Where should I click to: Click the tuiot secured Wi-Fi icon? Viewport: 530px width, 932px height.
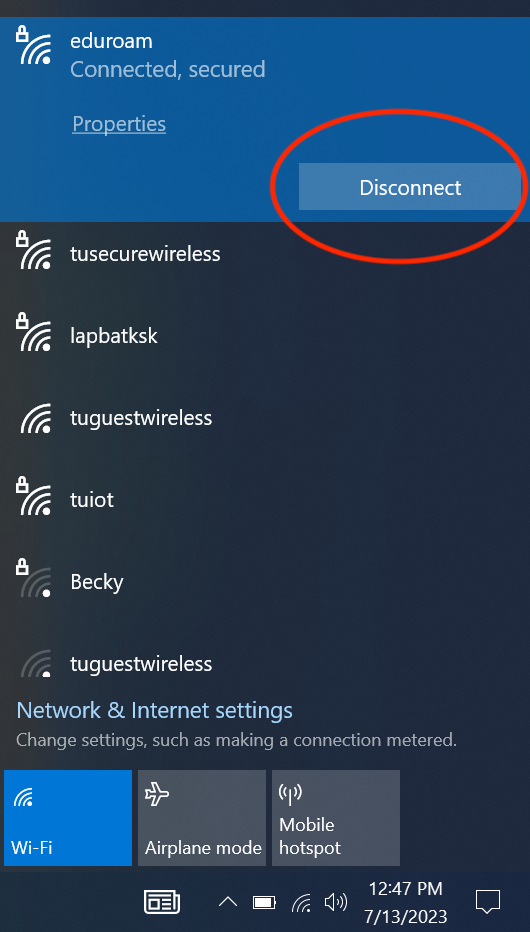33,497
